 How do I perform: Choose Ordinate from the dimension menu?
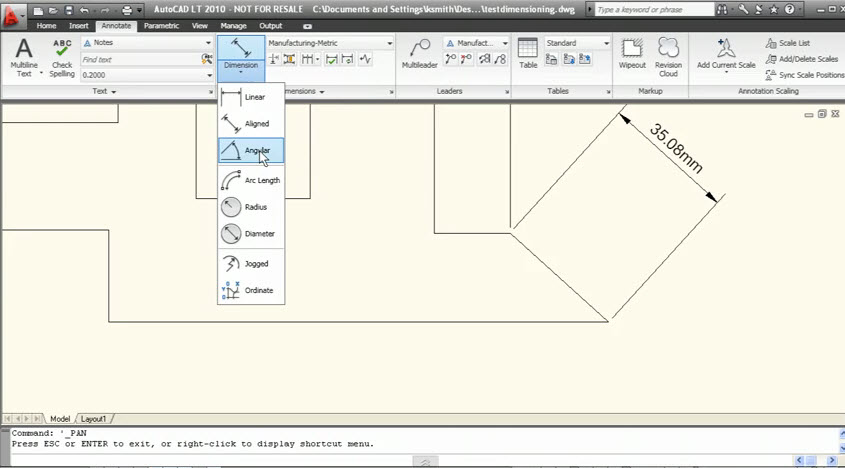(x=251, y=290)
